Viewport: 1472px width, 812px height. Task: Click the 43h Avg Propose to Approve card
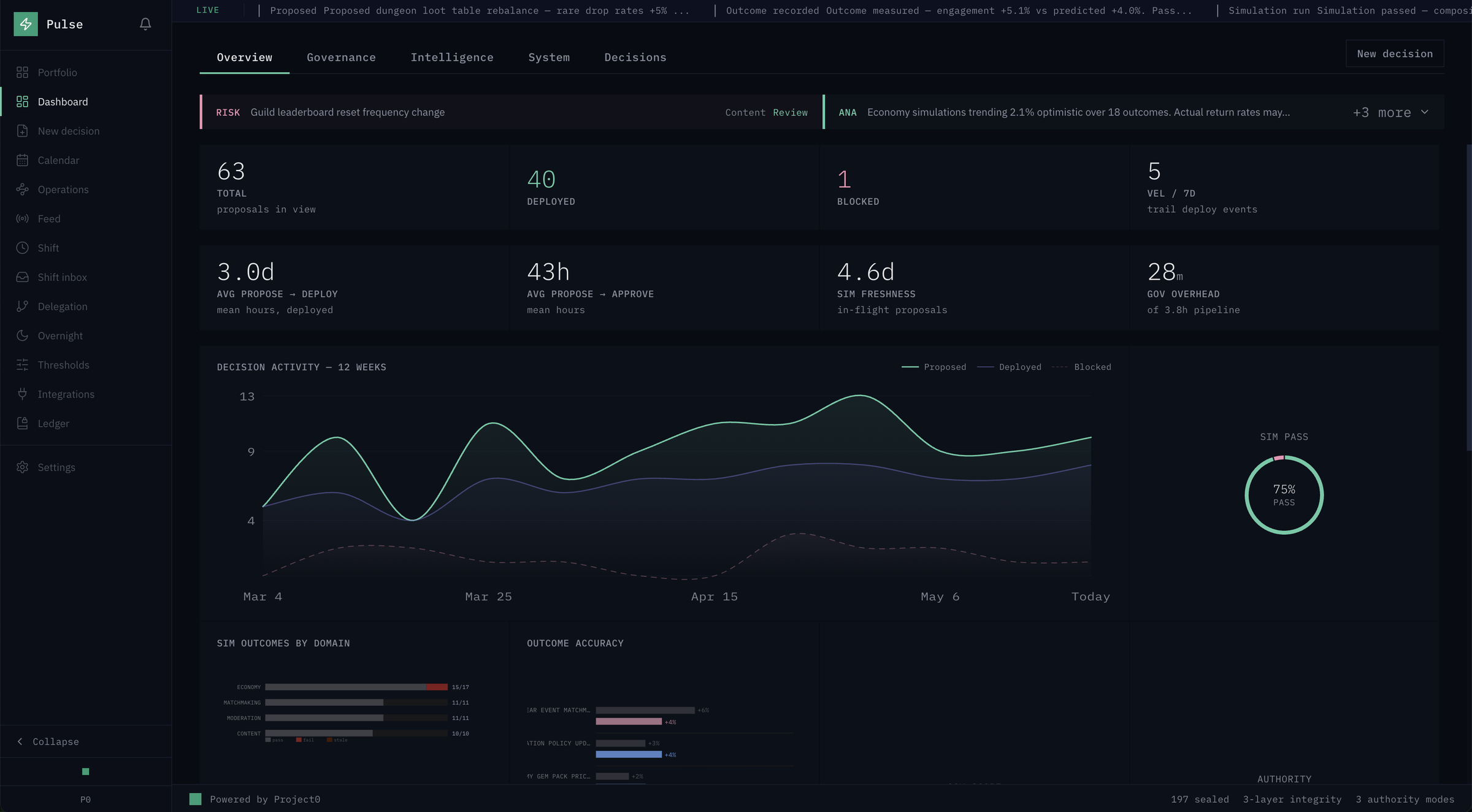[x=664, y=288]
